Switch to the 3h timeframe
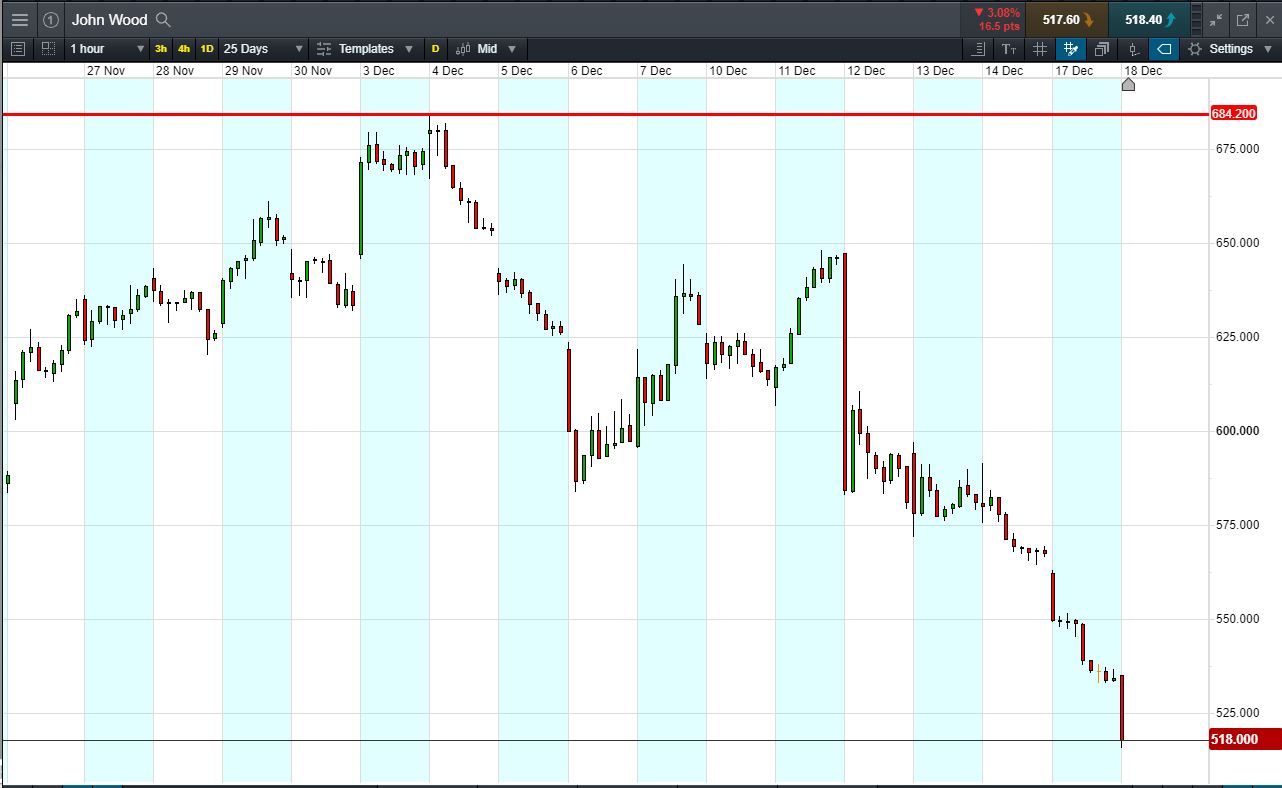The width and height of the screenshot is (1282, 788). [161, 49]
